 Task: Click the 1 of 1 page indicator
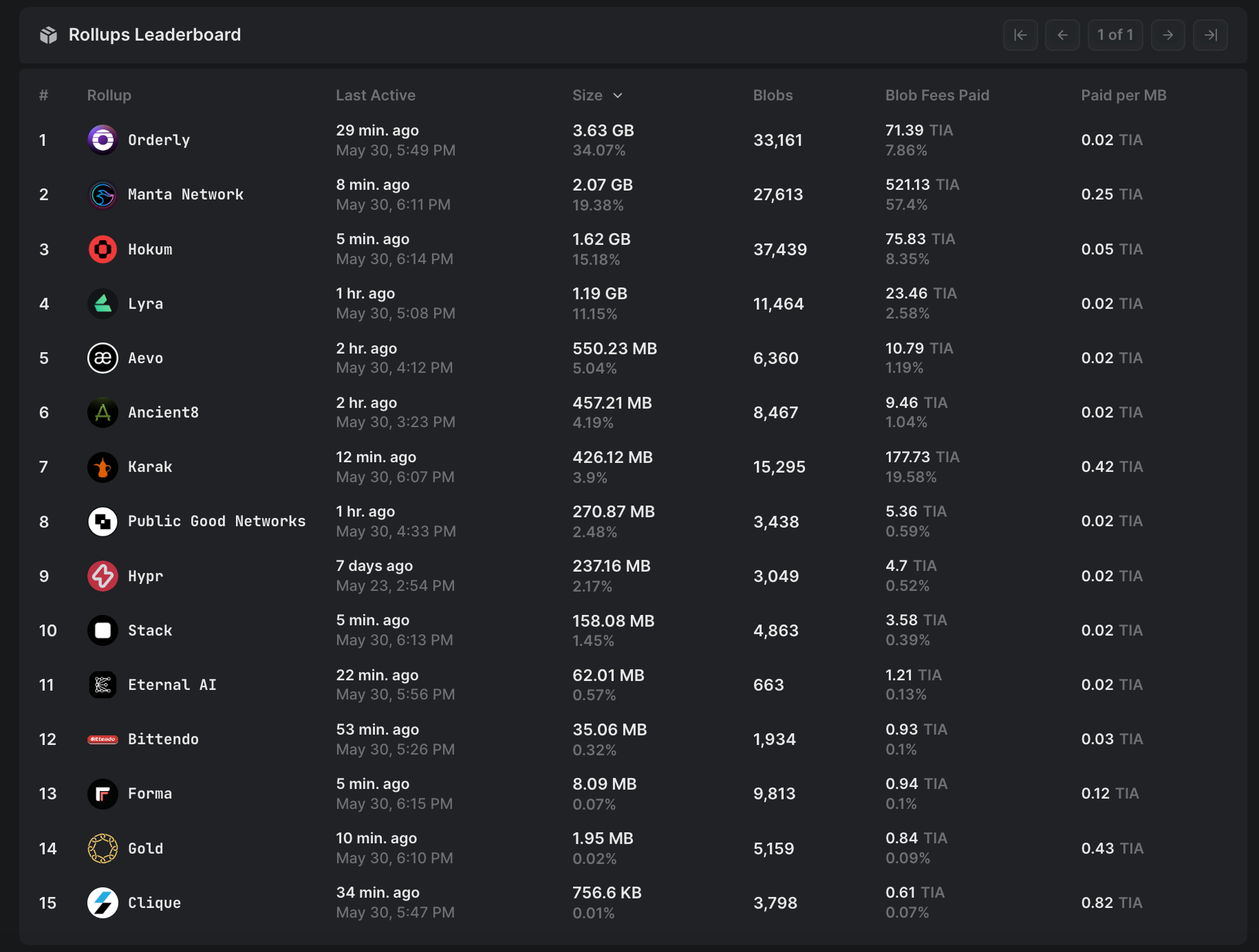1115,34
